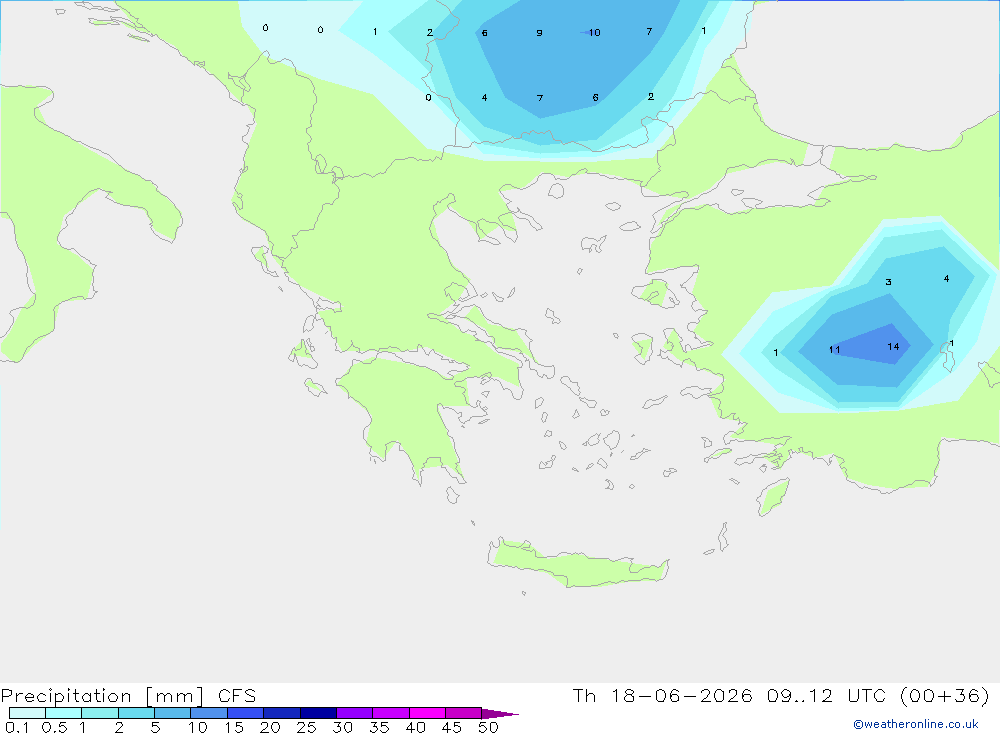Screen dimensions: 1000x733
Task: Click the 40–45 mm magenta legend swatch
Action: click(427, 713)
